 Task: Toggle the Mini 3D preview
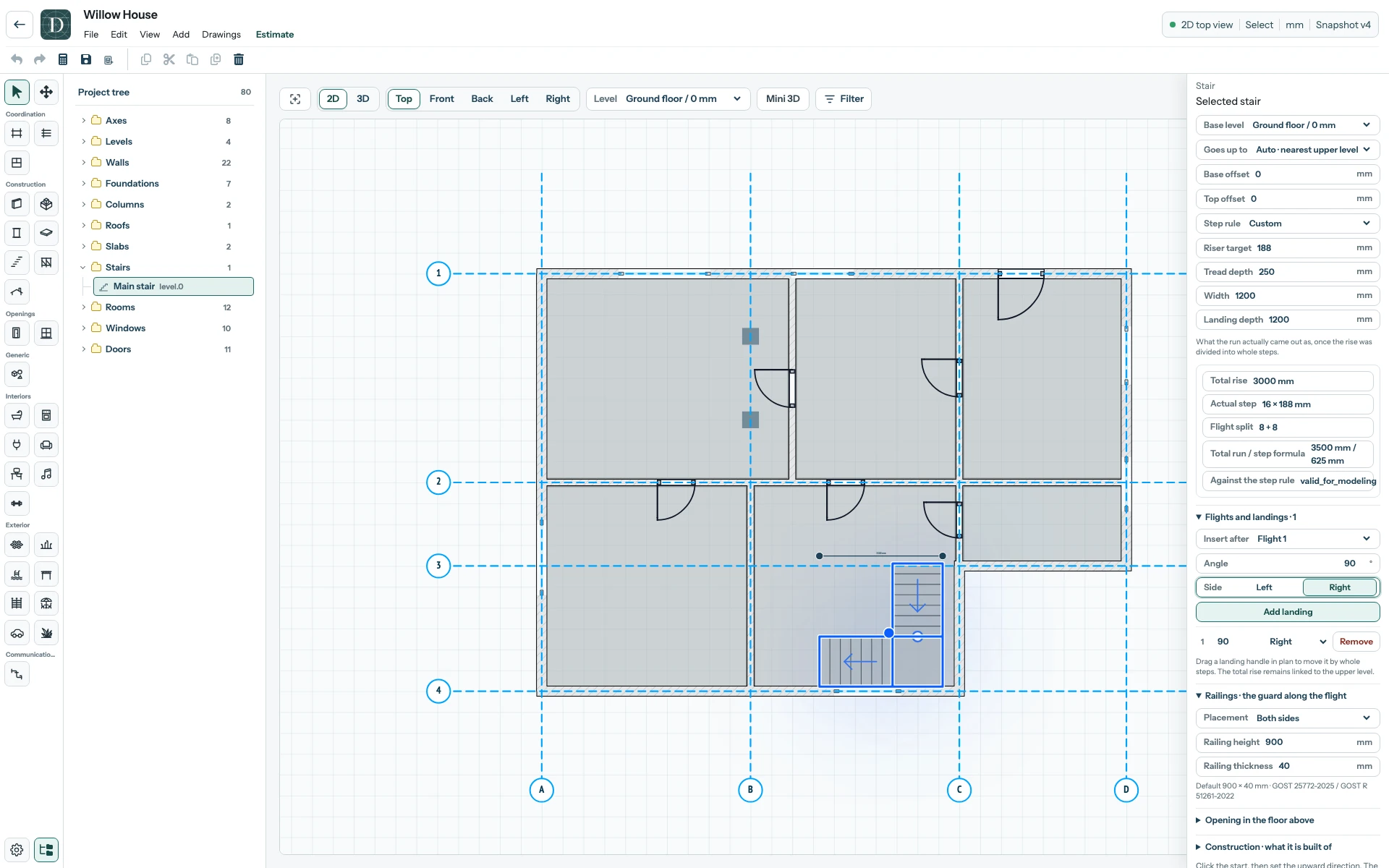point(783,99)
